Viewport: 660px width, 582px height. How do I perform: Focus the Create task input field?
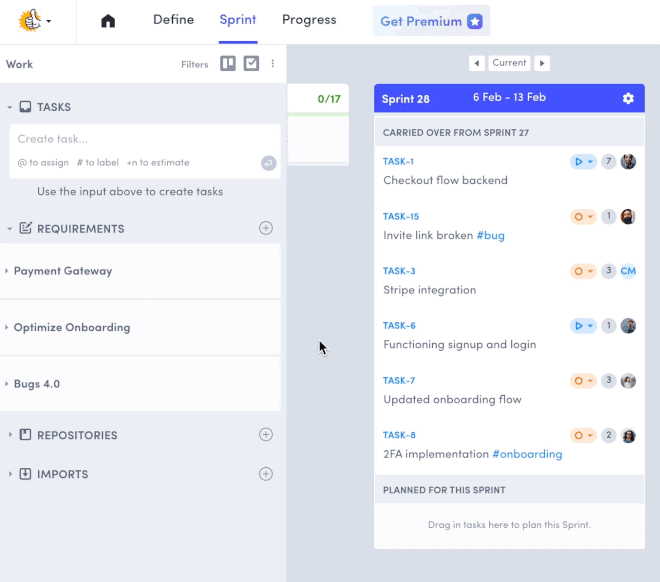(130, 139)
